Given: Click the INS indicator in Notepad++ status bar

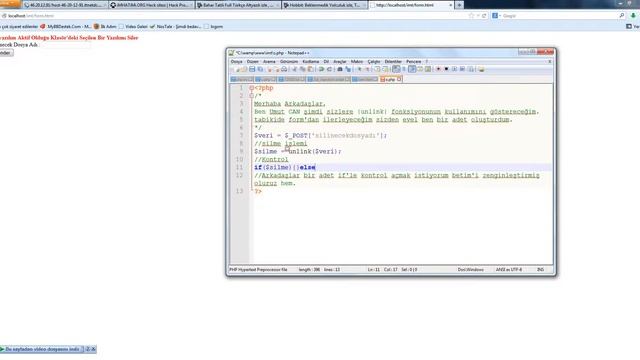Looking at the screenshot, I should [x=540, y=270].
